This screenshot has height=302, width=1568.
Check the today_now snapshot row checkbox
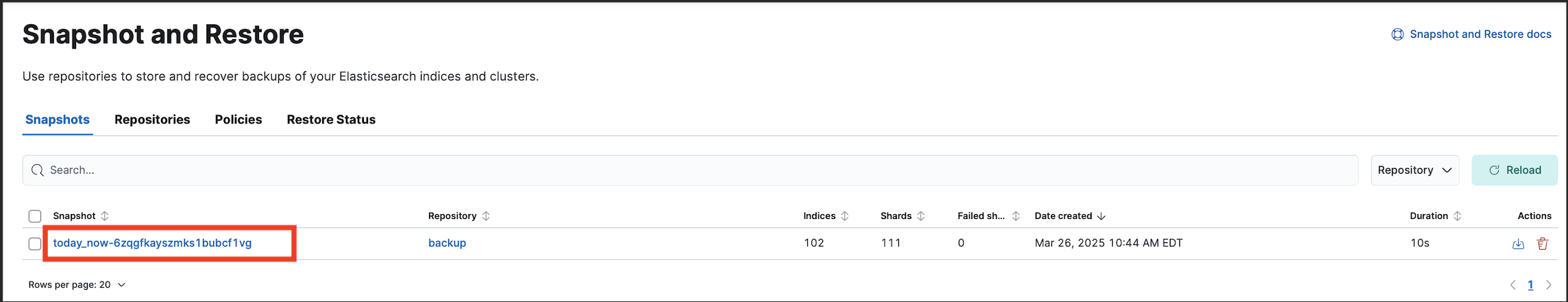coord(35,244)
